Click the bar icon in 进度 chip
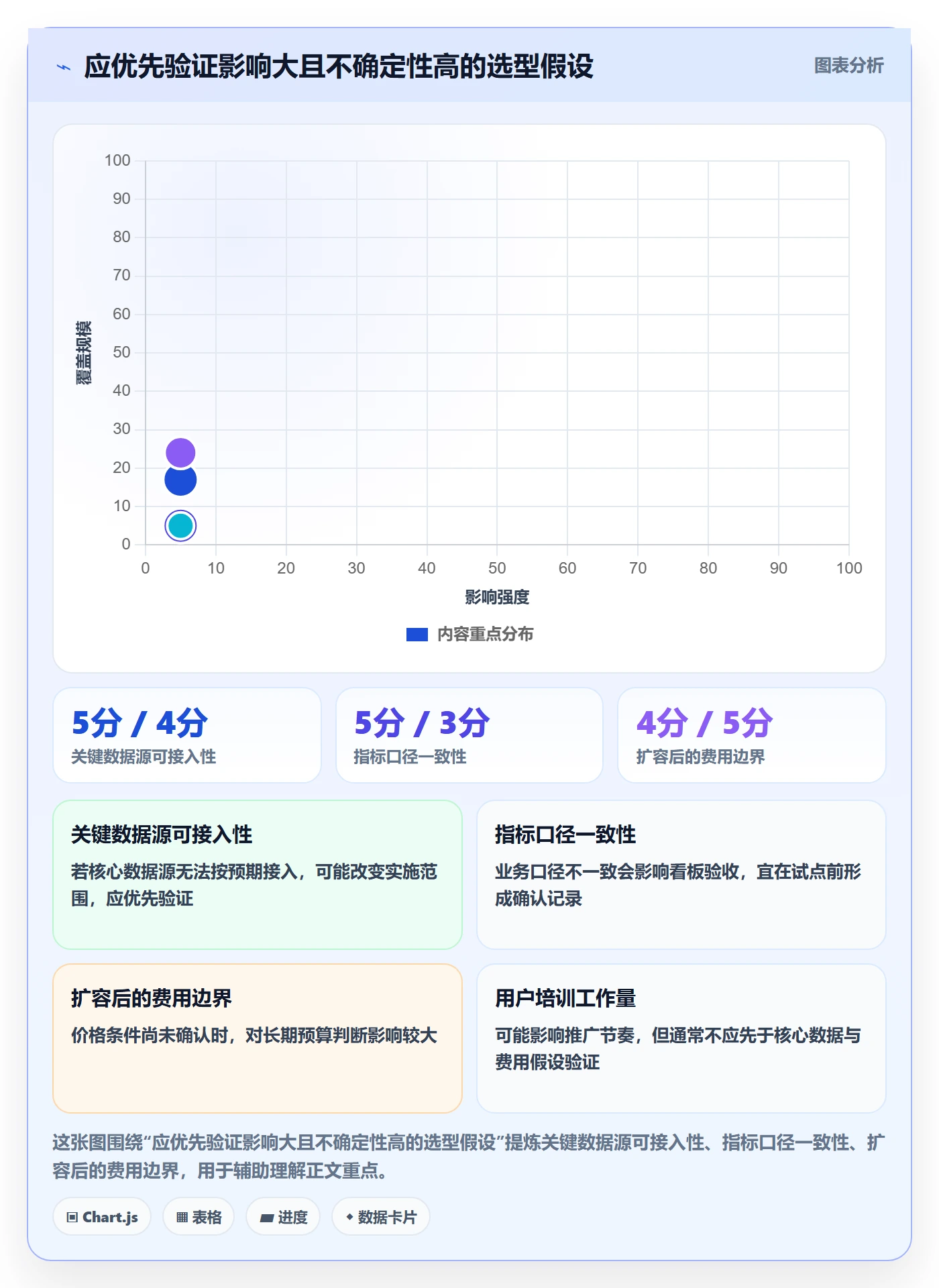The image size is (939, 1288). 266,1218
